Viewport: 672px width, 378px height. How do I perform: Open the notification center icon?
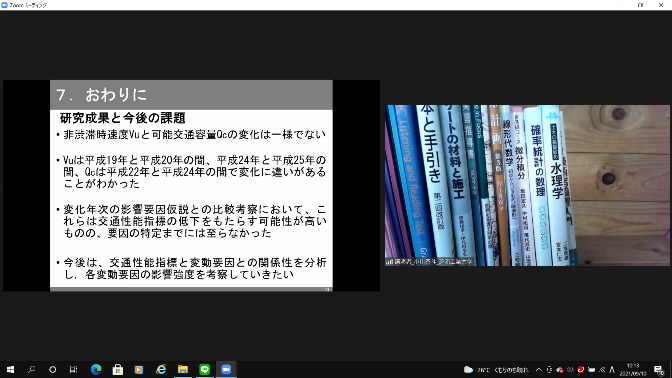[x=659, y=369]
